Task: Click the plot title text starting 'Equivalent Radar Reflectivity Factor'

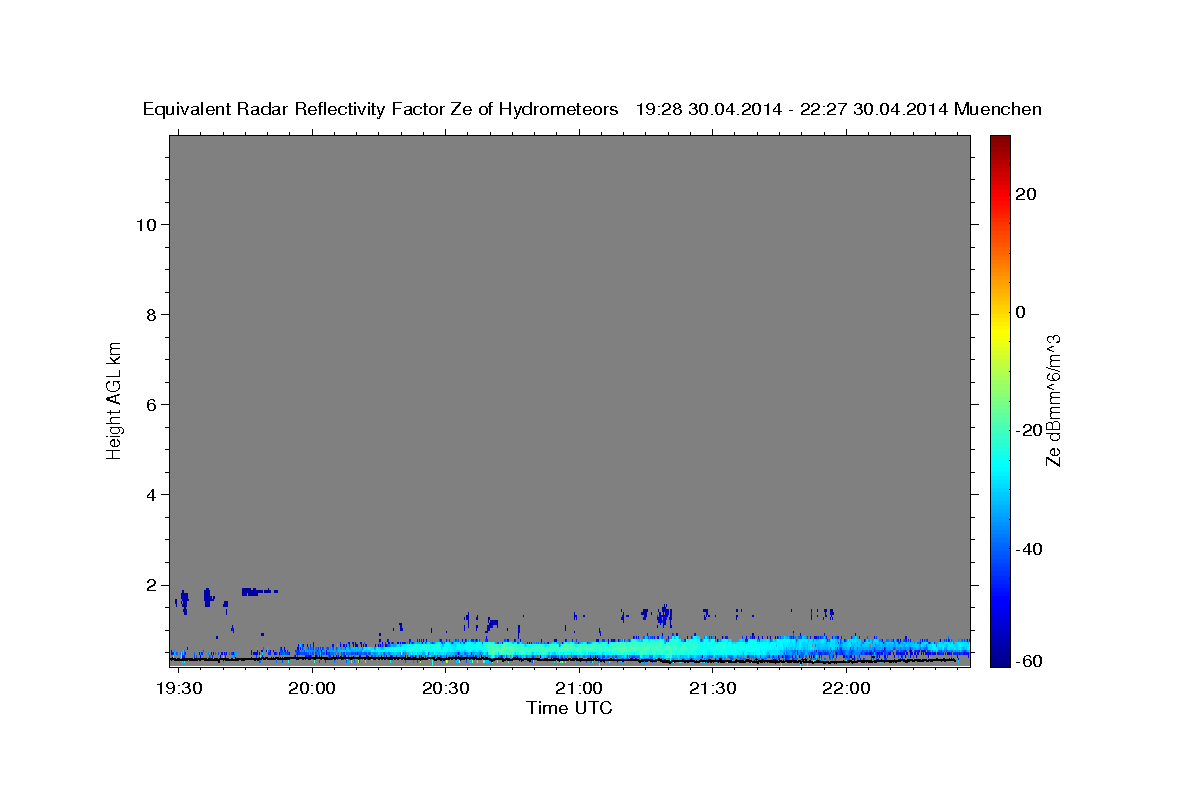Action: (592, 110)
